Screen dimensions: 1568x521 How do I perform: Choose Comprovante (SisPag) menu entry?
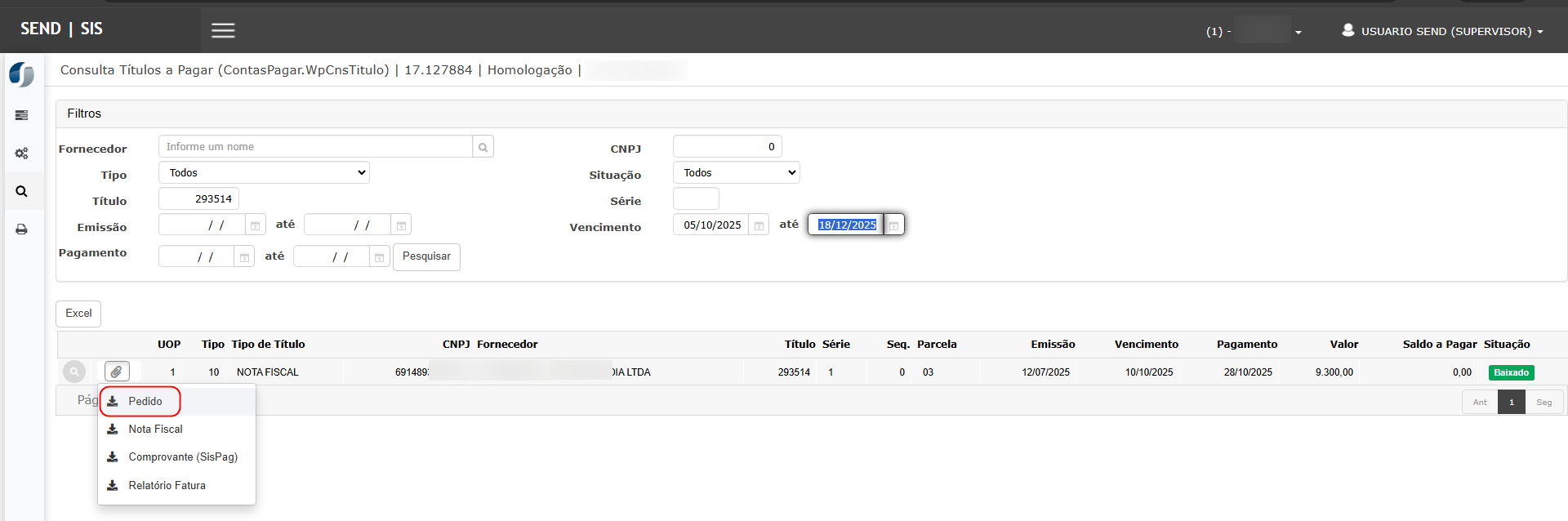(x=182, y=457)
